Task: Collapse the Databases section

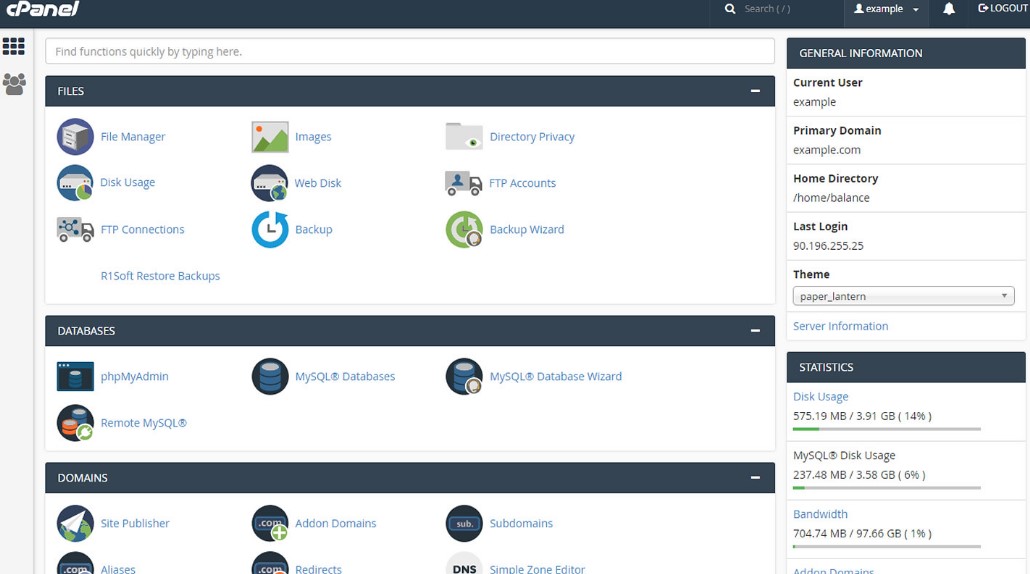Action: [755, 330]
